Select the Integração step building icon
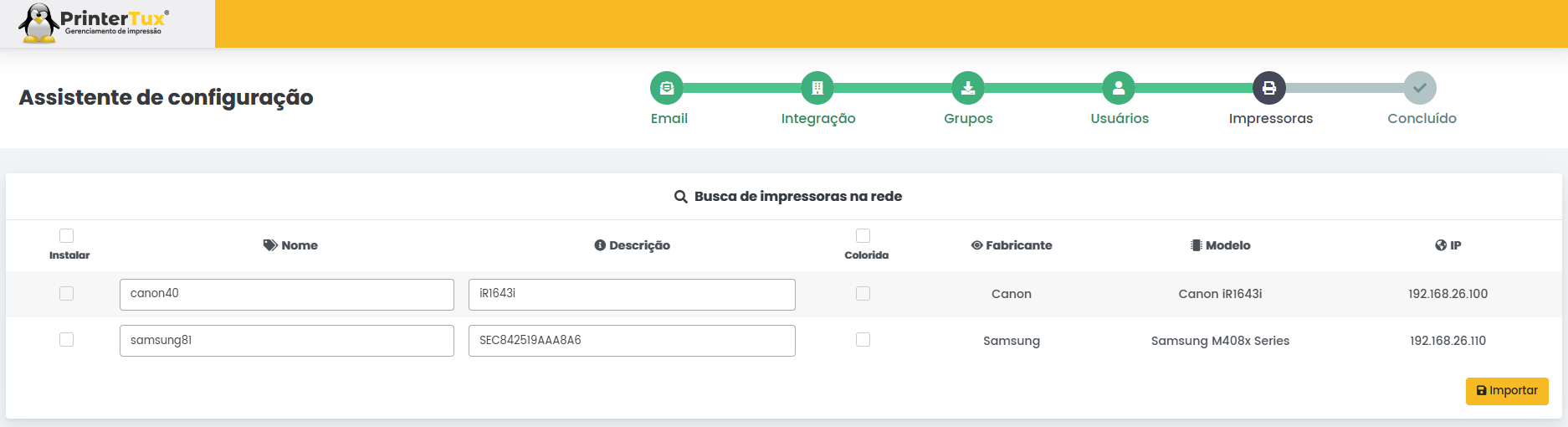The width and height of the screenshot is (1568, 427). (x=817, y=88)
